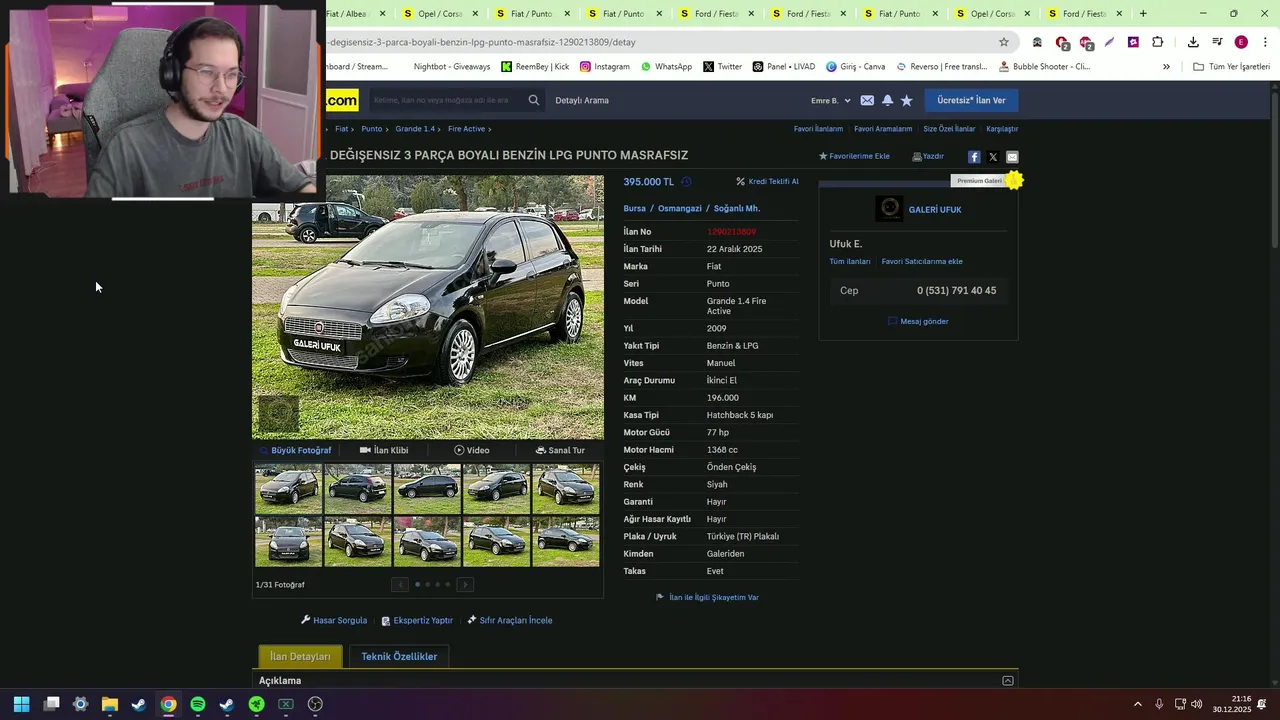
Task: Open Task View on the taskbar
Action: point(52,704)
